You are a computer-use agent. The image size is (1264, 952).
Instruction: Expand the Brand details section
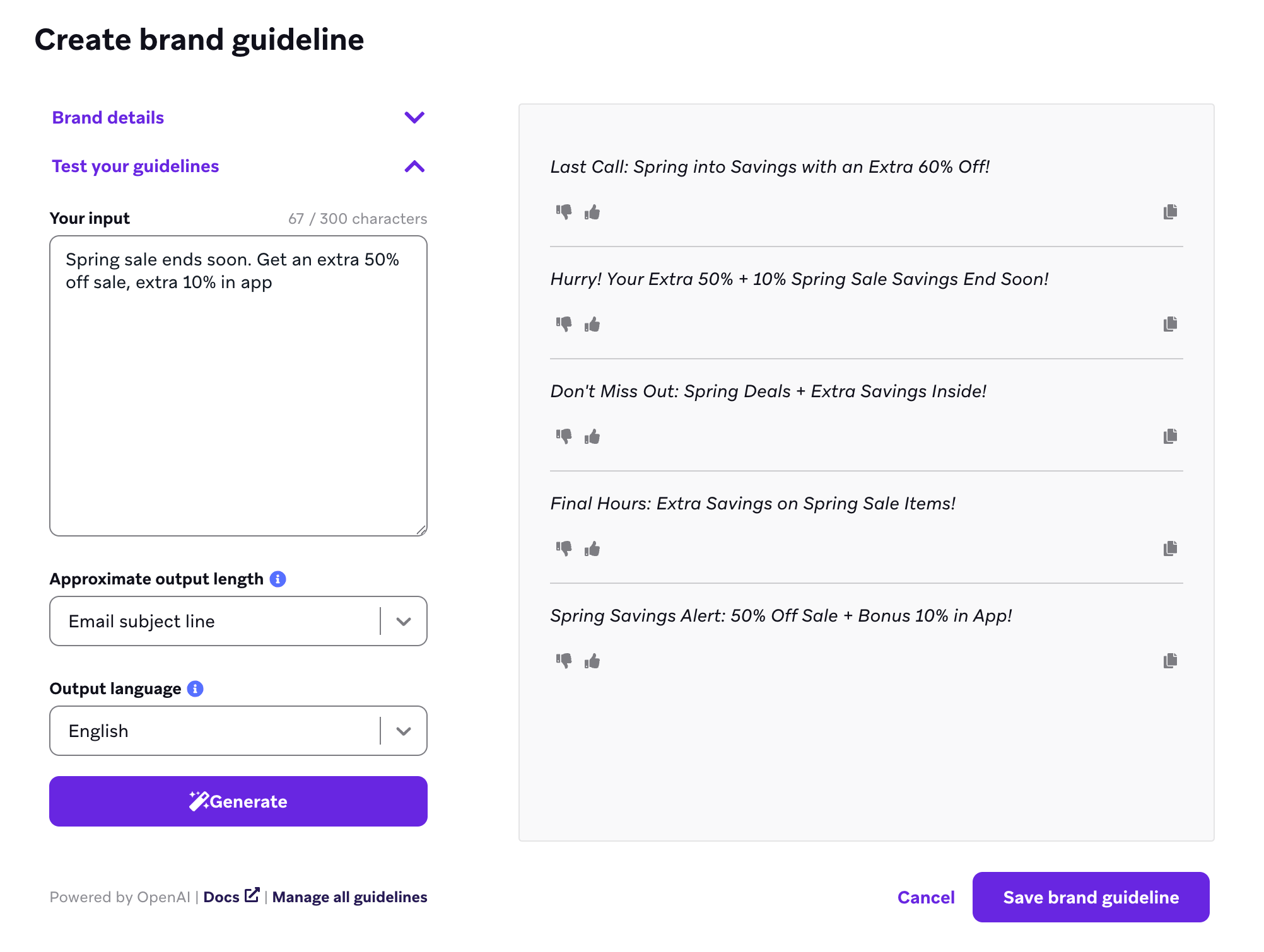[x=414, y=117]
